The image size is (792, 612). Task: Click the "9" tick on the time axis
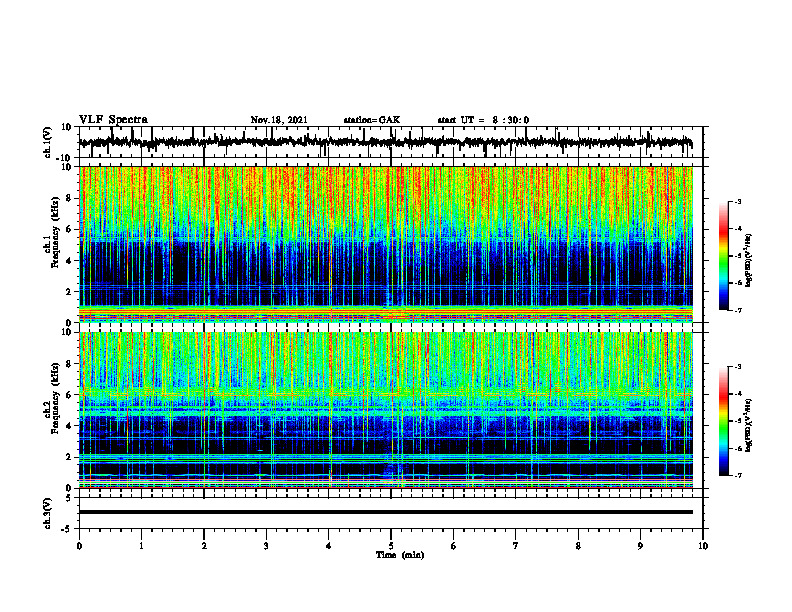tap(640, 546)
